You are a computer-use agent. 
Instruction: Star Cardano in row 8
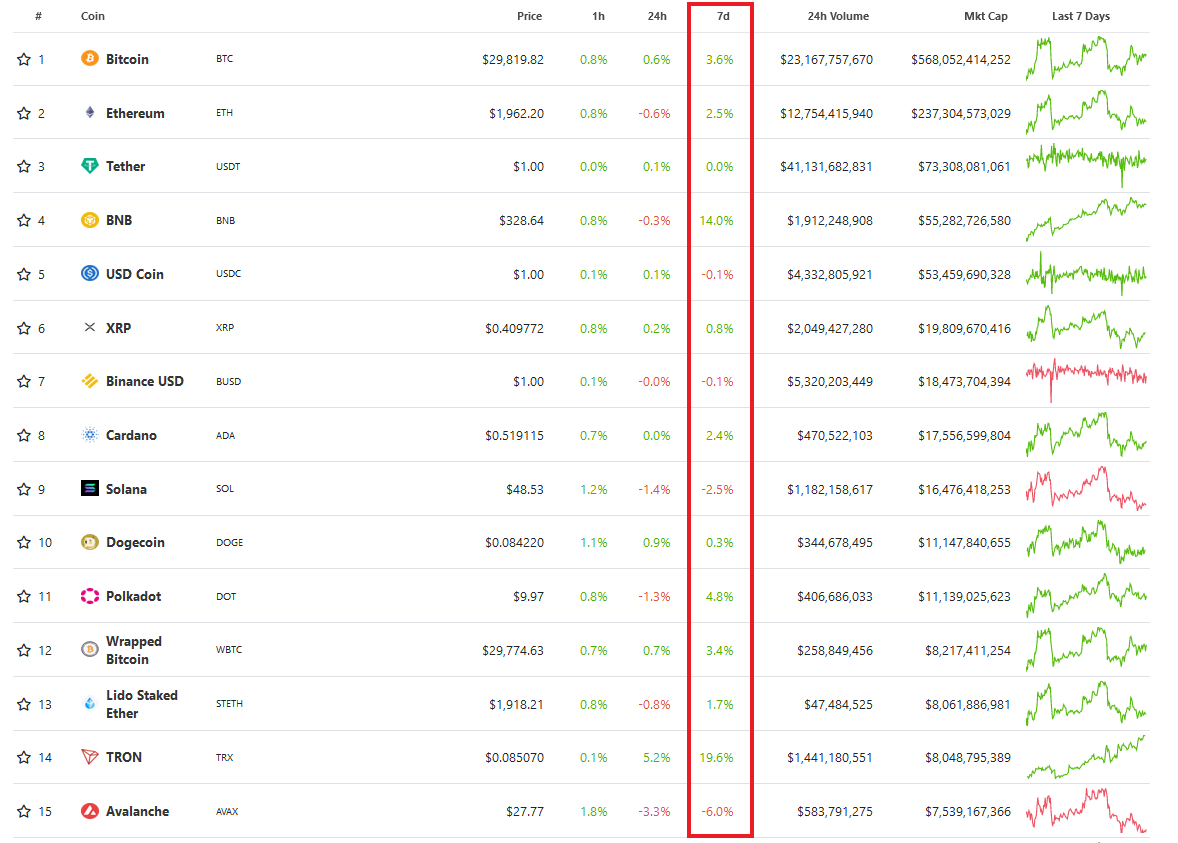coord(24,436)
